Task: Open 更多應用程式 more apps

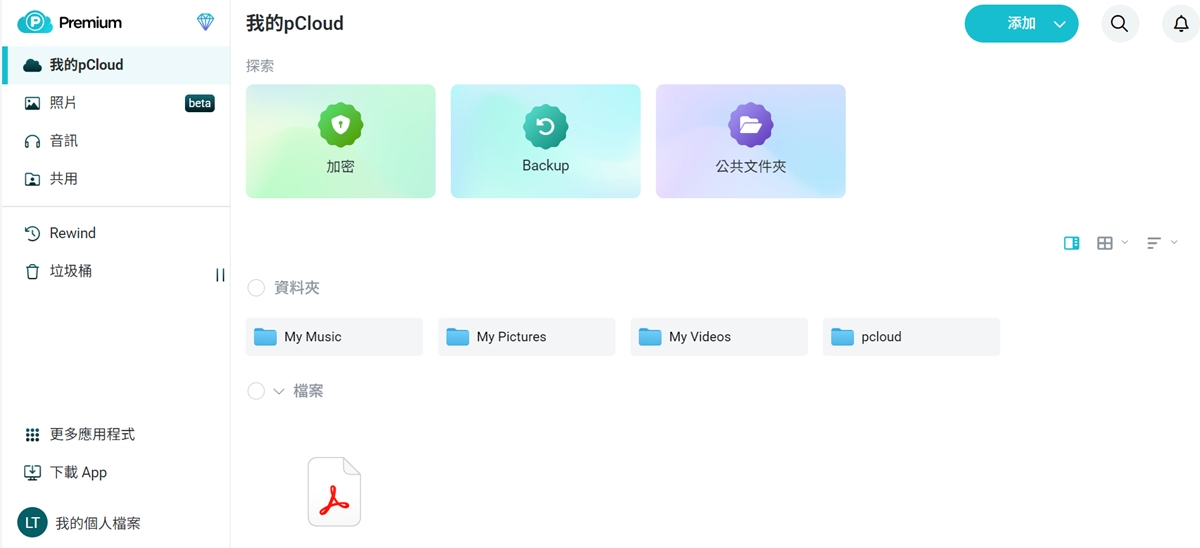Action: (92, 435)
